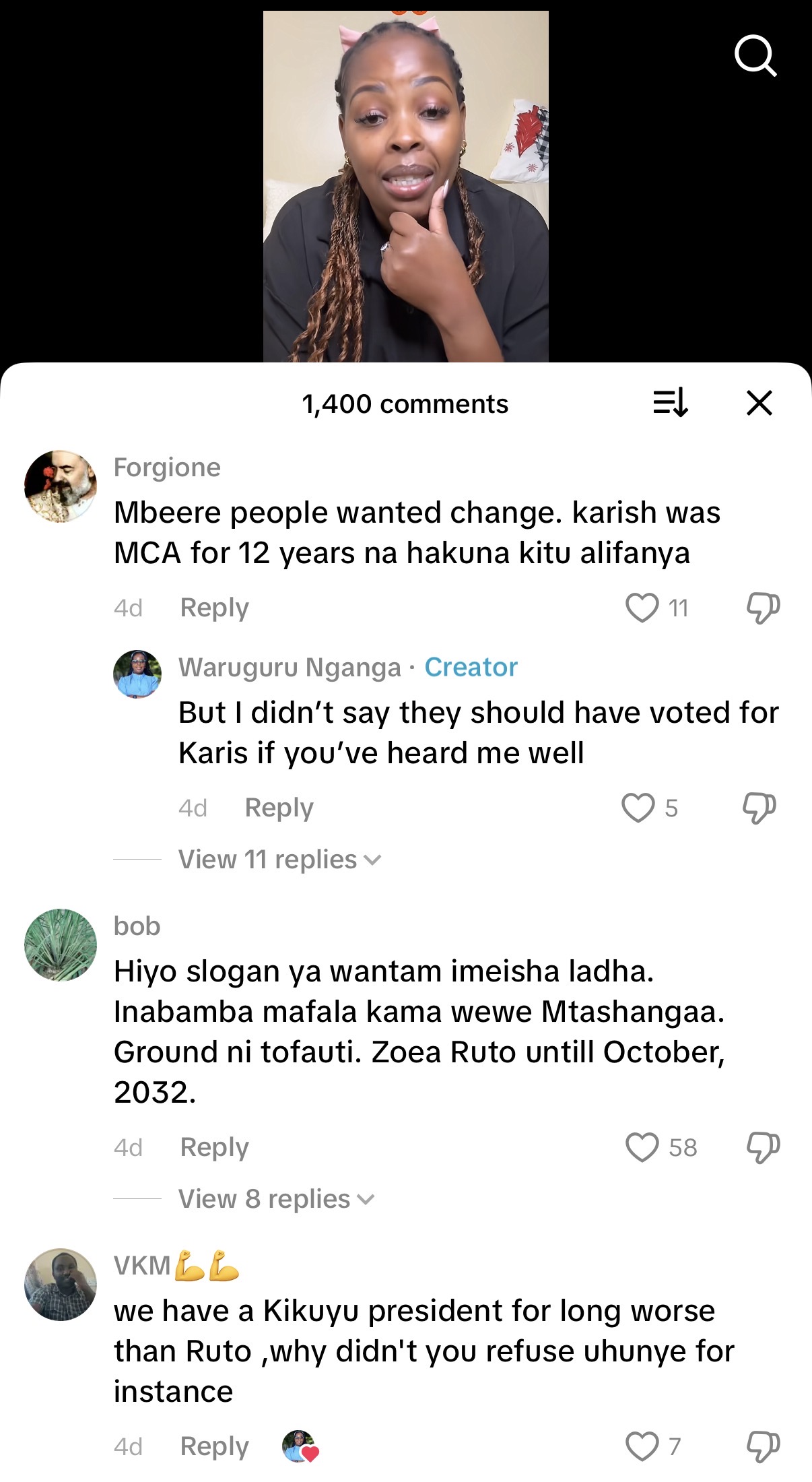Close the comments panel
The image size is (812, 1482).
pyautogui.click(x=759, y=404)
